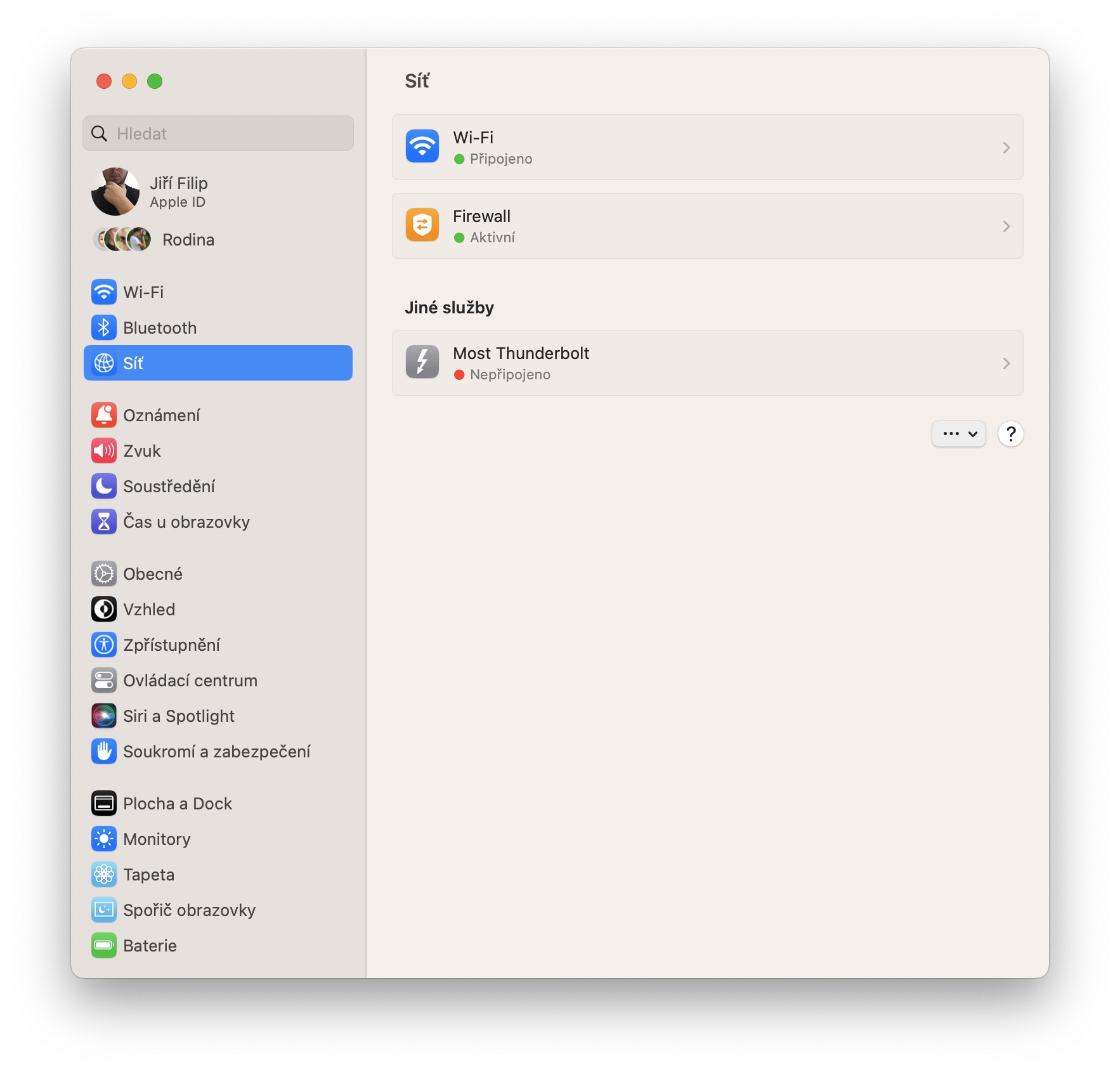The image size is (1120, 1072).
Task: Click the blue Wi-Fi icon in the main panel
Action: 422,147
